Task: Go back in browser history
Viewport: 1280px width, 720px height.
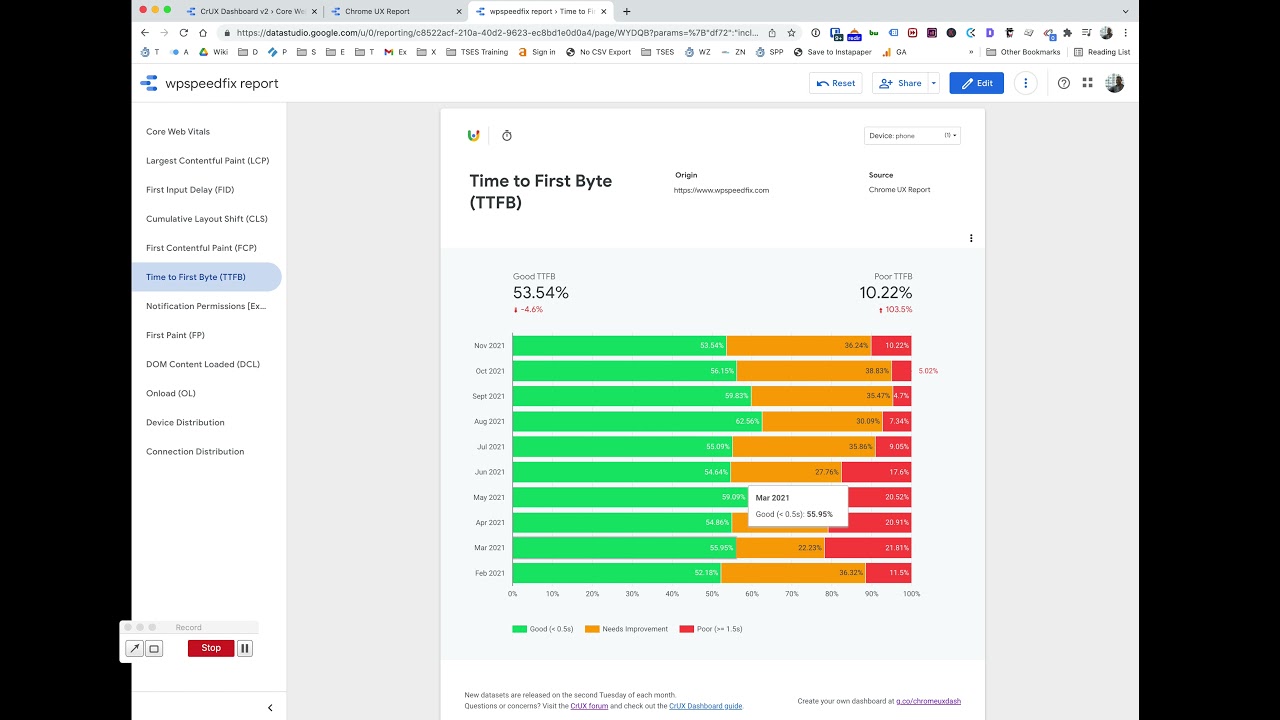Action: click(144, 32)
